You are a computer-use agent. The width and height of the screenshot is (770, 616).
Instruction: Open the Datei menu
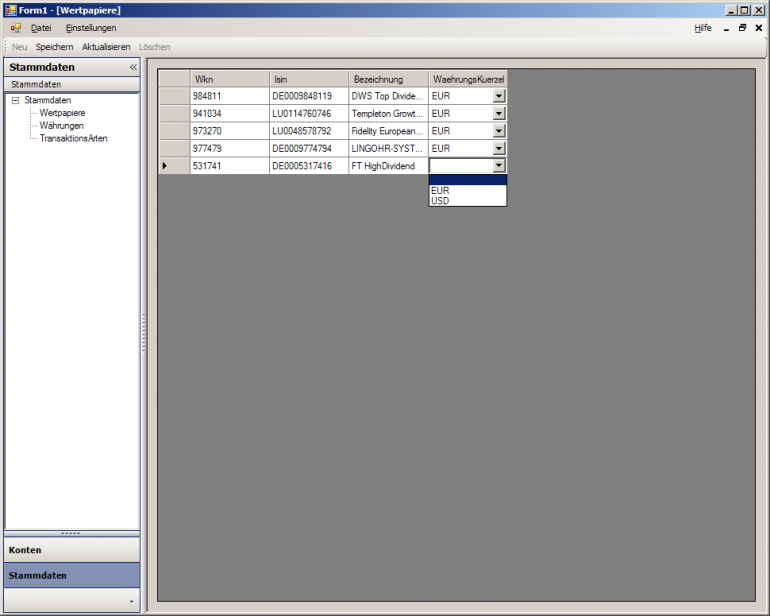41,28
